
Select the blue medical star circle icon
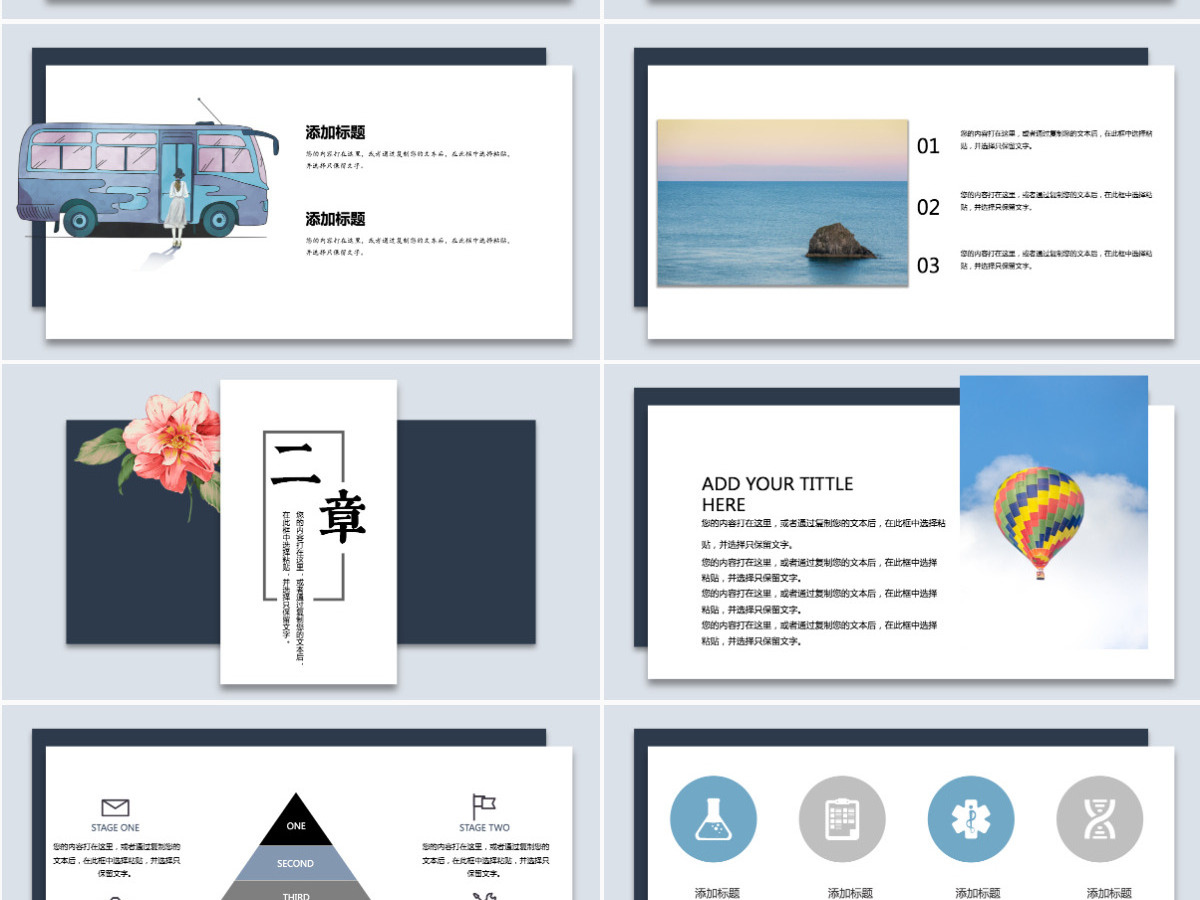[x=971, y=819]
